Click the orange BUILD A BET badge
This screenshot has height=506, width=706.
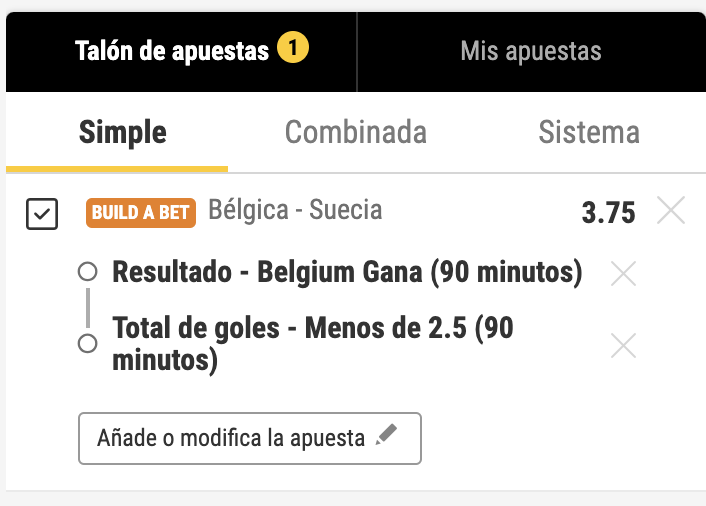pos(141,213)
